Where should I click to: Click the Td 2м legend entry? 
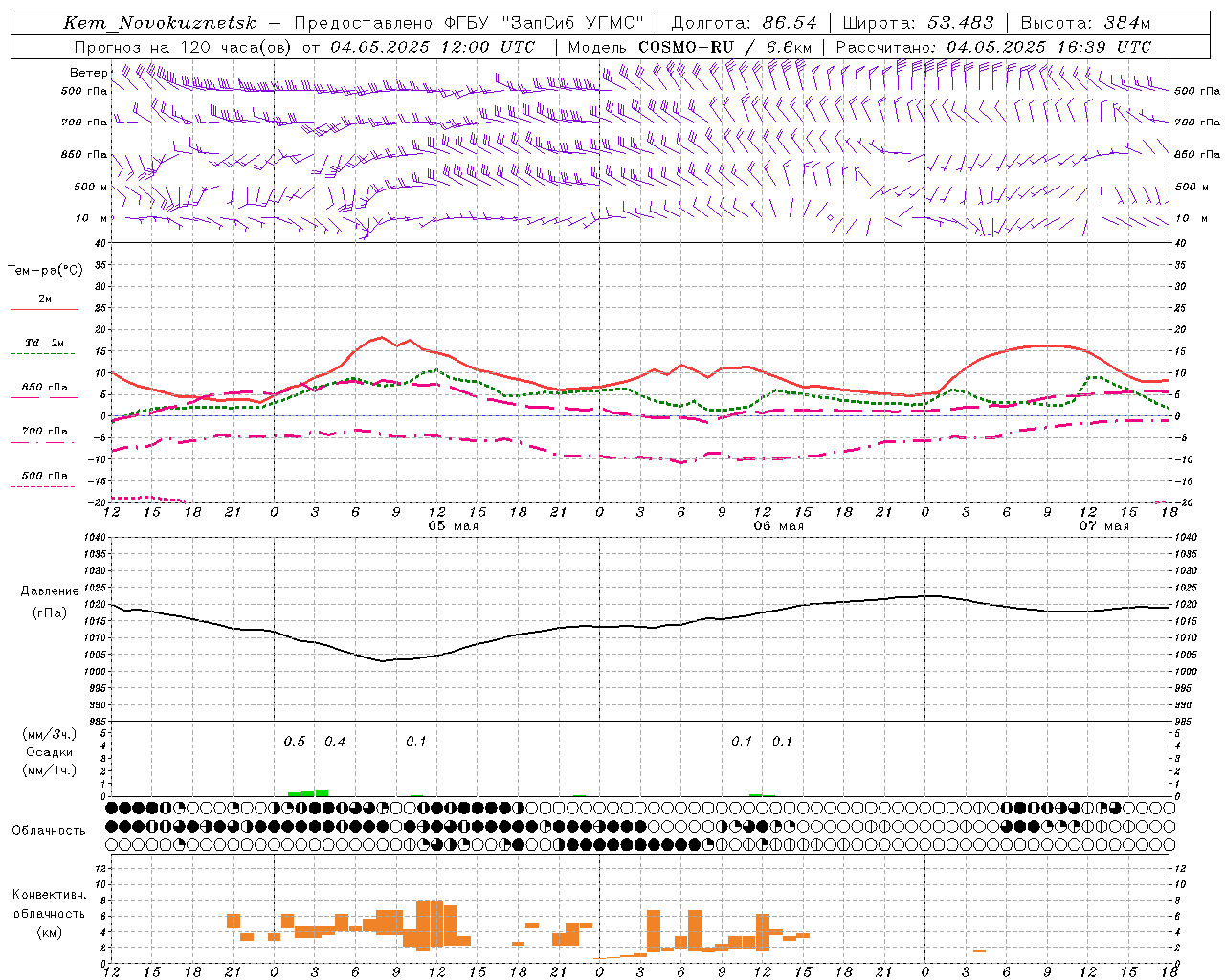click(45, 343)
